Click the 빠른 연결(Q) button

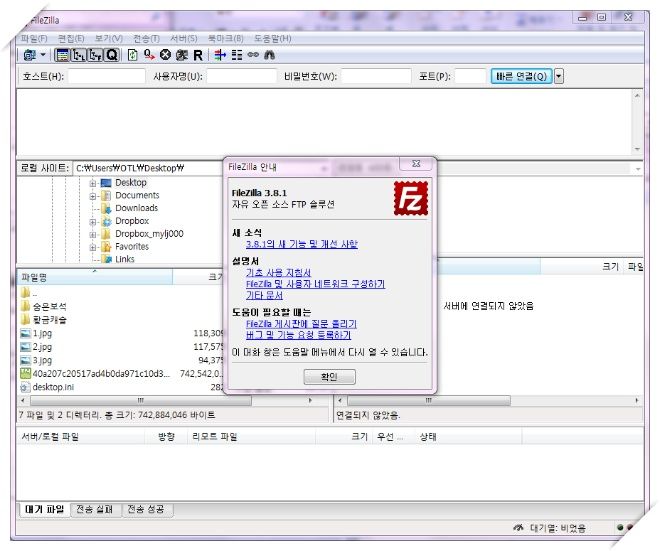pyautogui.click(x=521, y=76)
